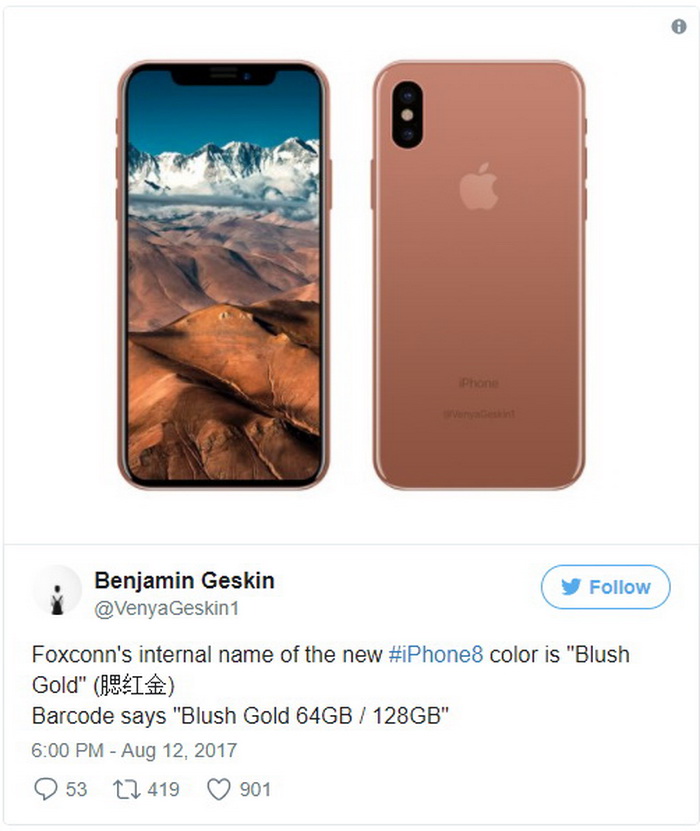This screenshot has height=831, width=700.
Task: Click the back view of blush gold iPhone
Action: tap(479, 275)
